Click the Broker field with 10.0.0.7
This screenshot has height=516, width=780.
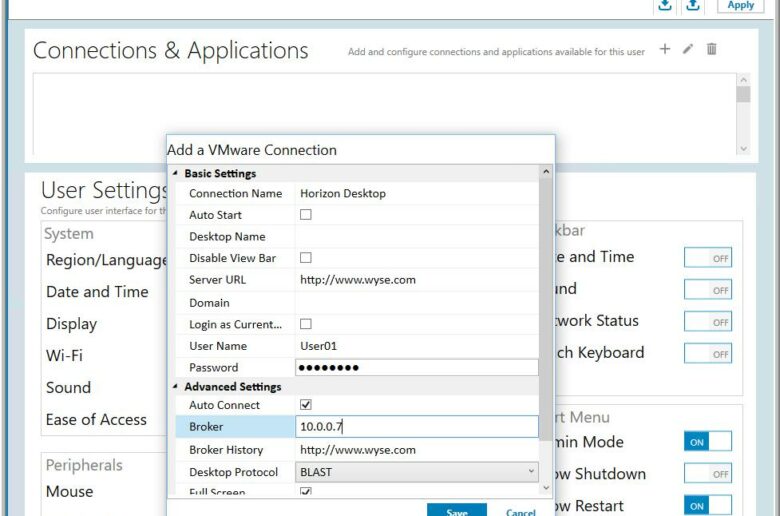click(416, 426)
